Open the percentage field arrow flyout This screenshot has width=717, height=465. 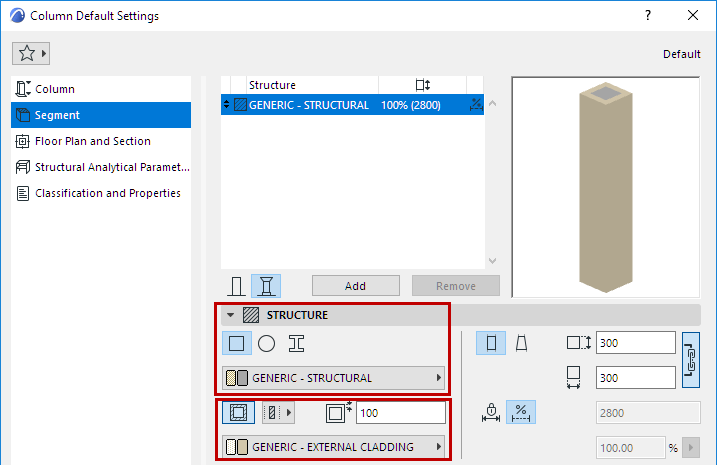click(x=691, y=448)
